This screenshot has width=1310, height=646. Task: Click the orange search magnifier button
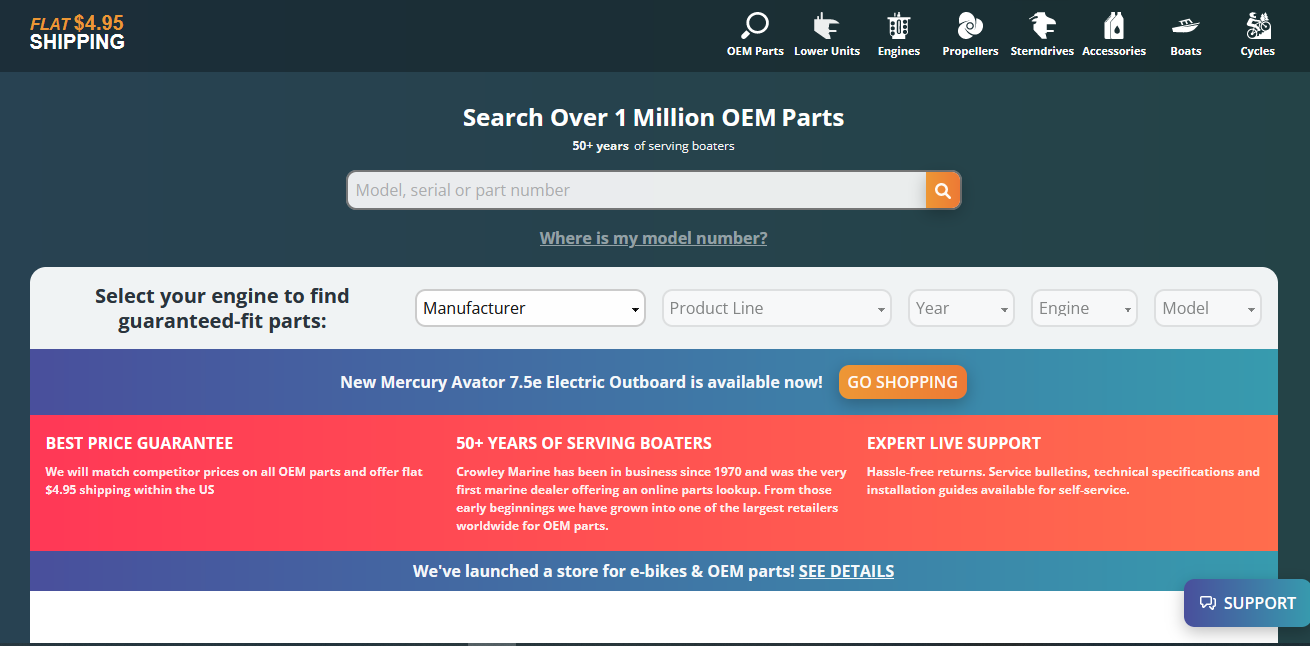943,190
